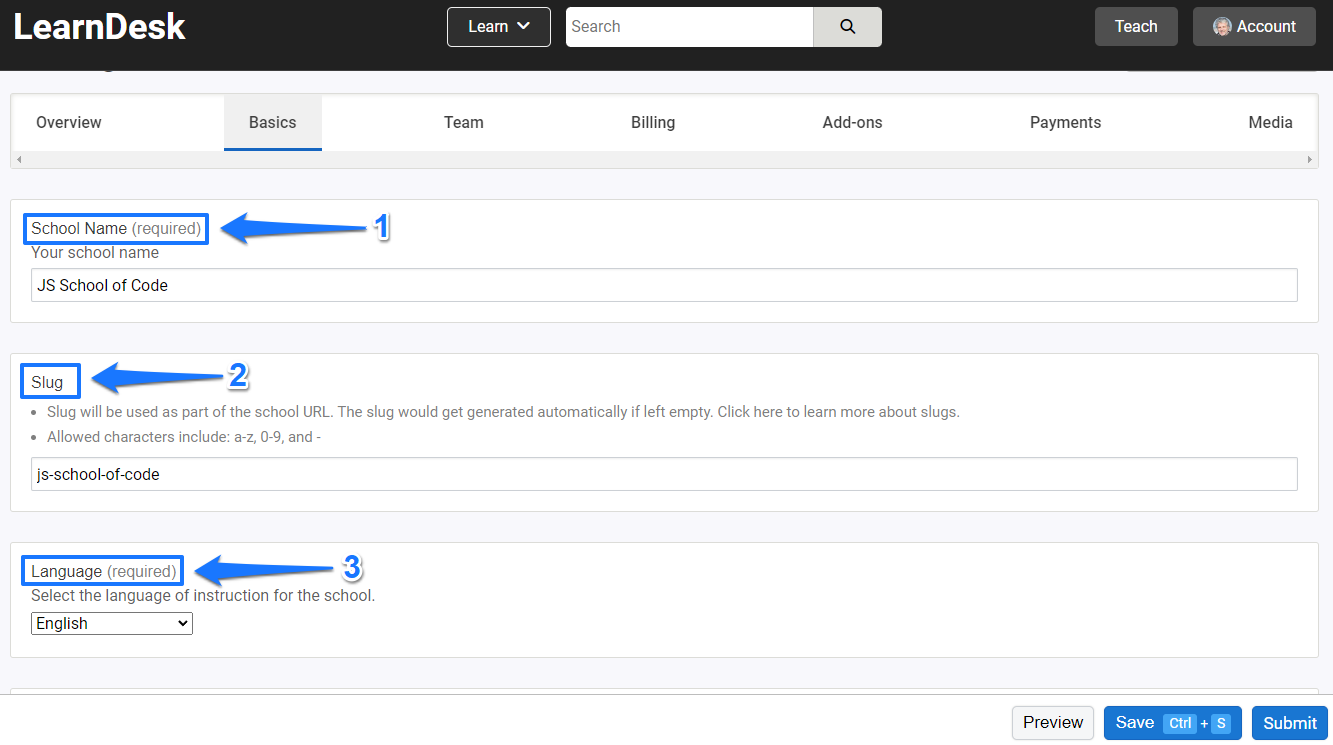Click the magnifying glass search icon

[x=848, y=27]
